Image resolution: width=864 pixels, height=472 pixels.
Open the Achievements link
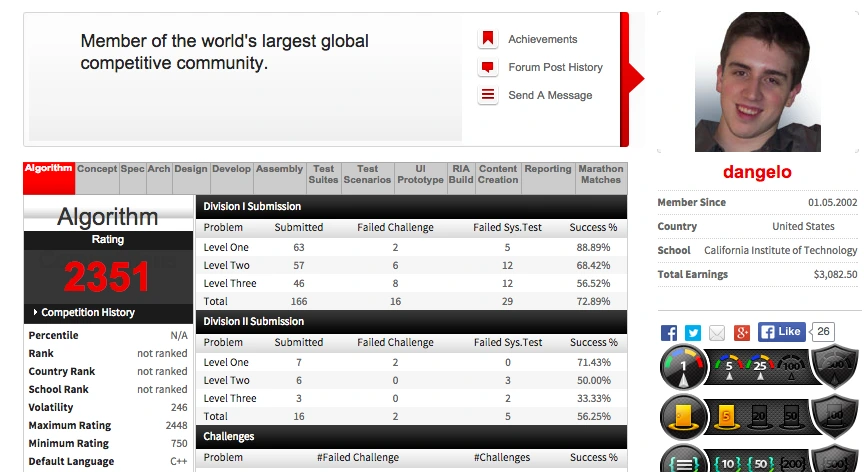point(543,40)
